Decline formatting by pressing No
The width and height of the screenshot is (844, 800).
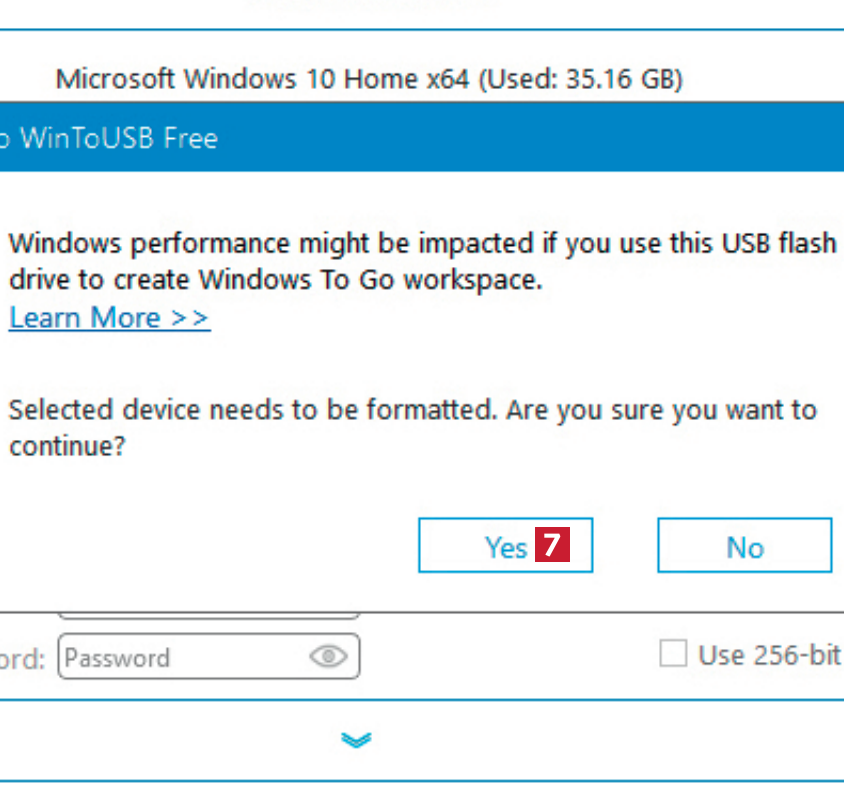[744, 546]
